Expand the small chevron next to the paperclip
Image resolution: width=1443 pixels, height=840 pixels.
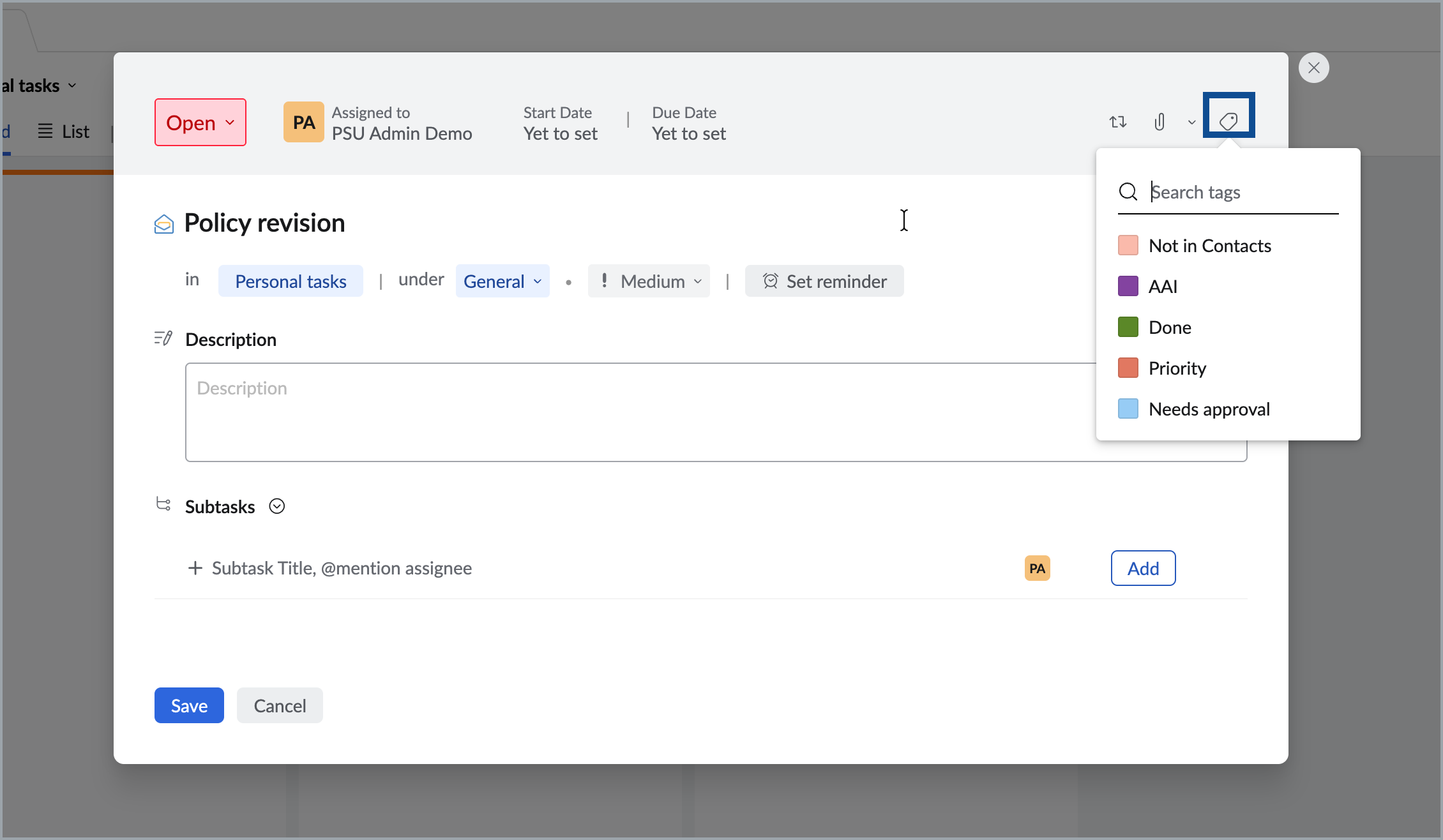coord(1191,122)
